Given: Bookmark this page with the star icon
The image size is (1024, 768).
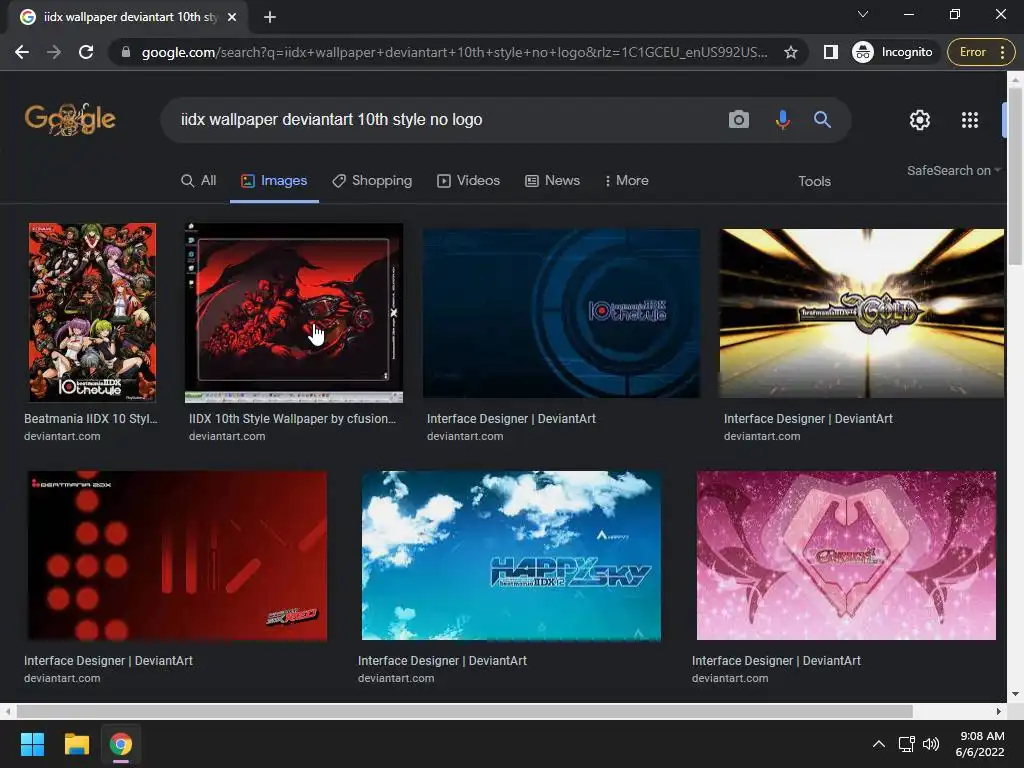Looking at the screenshot, I should 791,52.
